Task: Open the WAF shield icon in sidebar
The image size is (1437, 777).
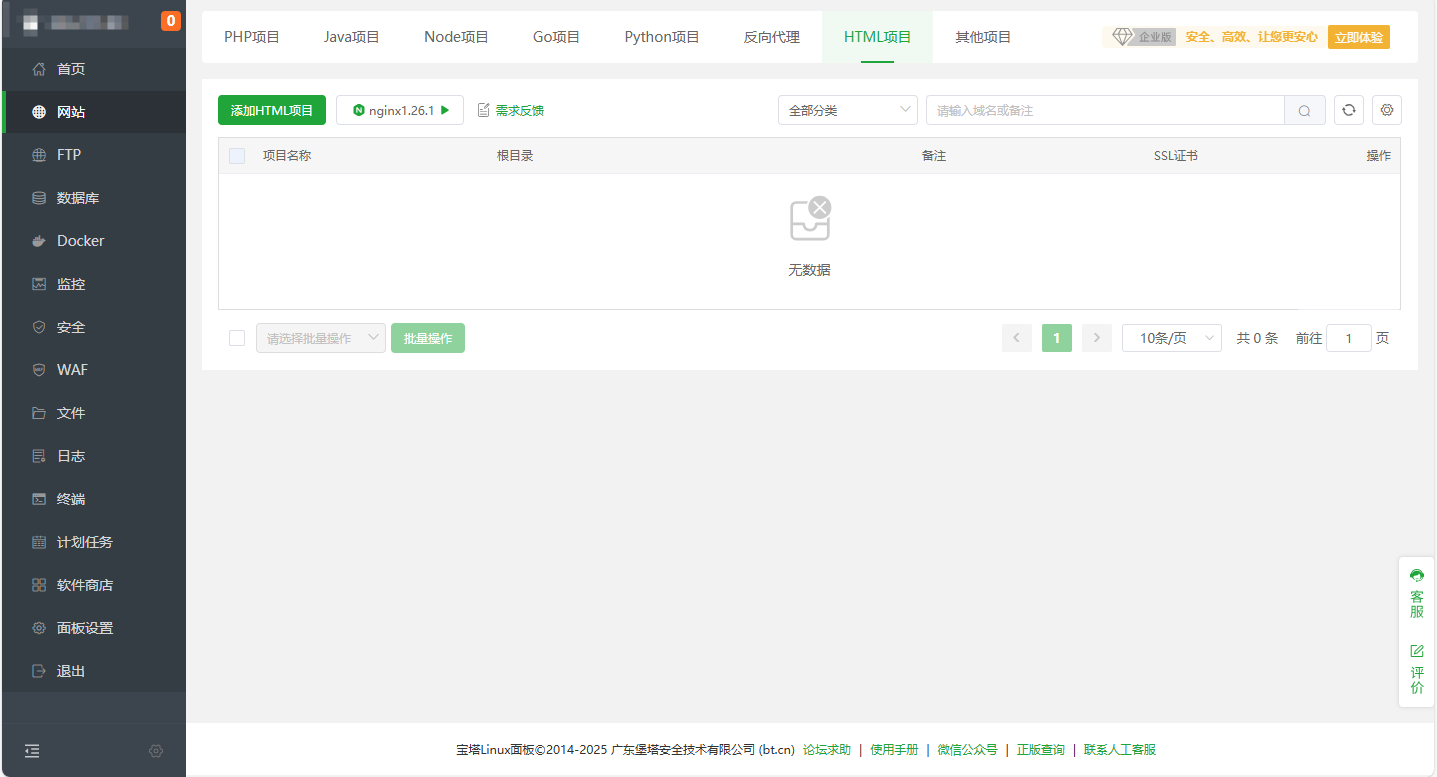Action: coord(39,370)
